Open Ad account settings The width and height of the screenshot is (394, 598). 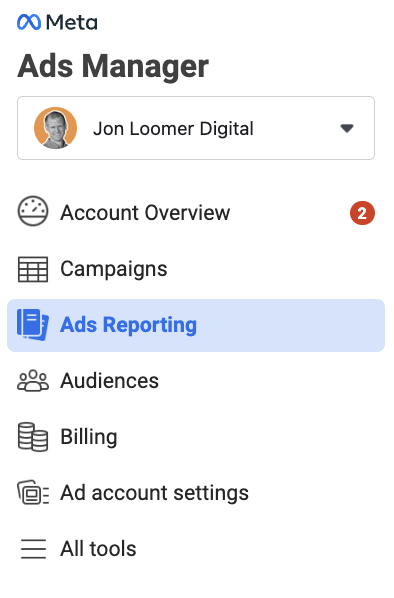[x=196, y=493]
